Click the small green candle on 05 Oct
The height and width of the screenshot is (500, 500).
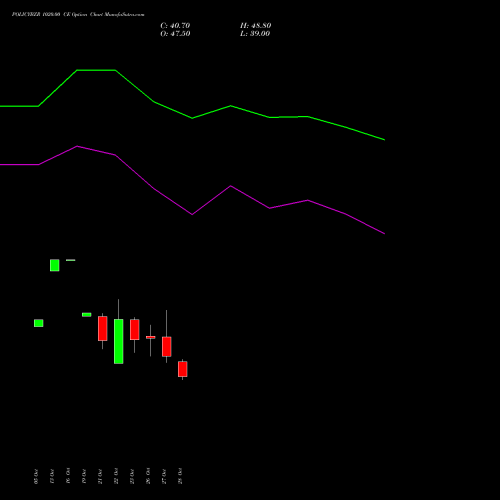click(39, 323)
